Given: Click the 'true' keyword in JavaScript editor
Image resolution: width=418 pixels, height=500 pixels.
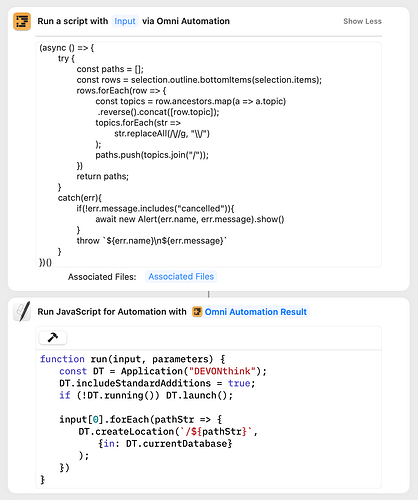Looking at the screenshot, I should click(x=239, y=383).
